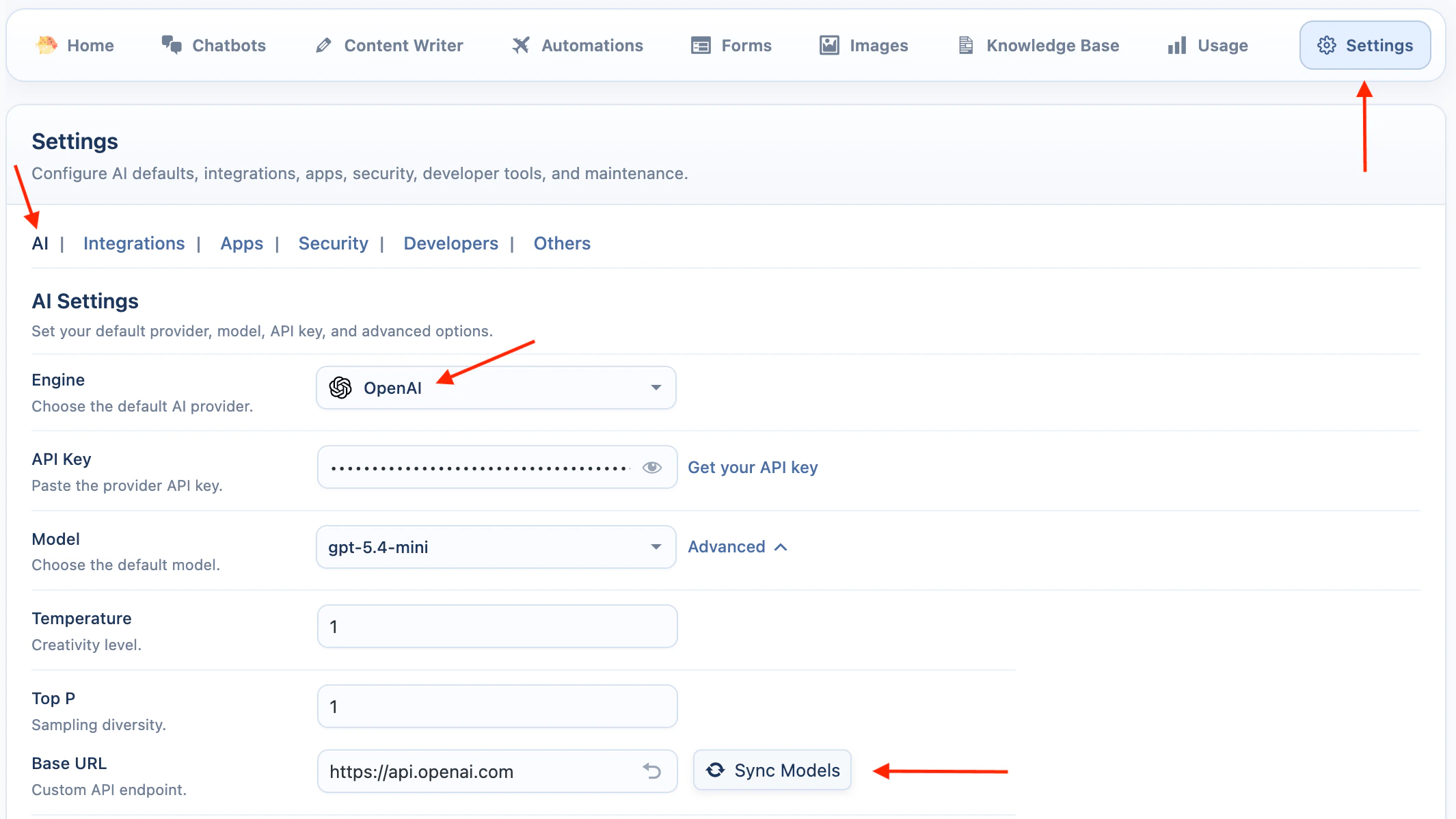Select the Home navigation icon
1456x819 pixels.
point(45,45)
